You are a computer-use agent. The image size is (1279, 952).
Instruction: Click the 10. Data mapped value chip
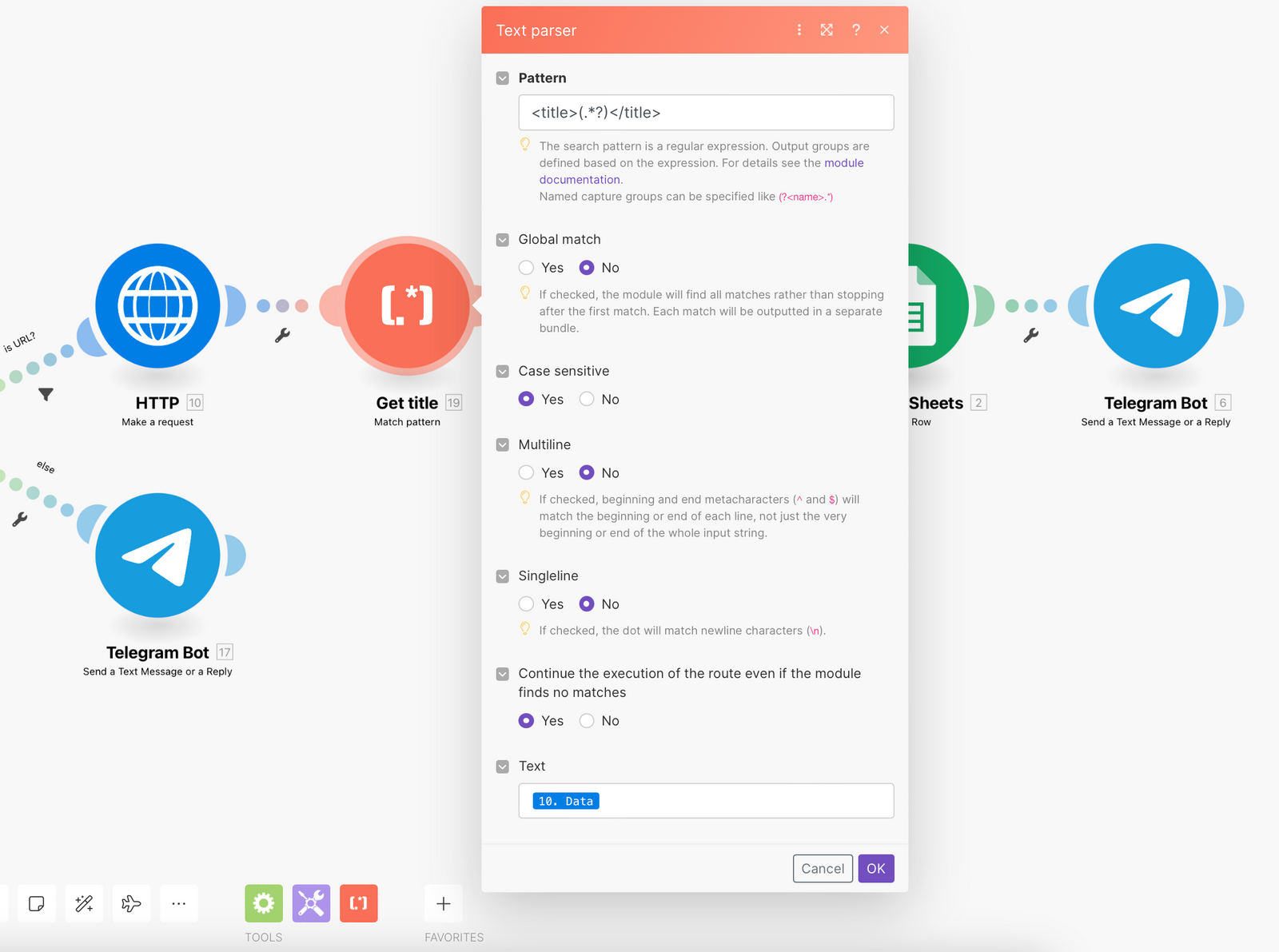pyautogui.click(x=565, y=800)
